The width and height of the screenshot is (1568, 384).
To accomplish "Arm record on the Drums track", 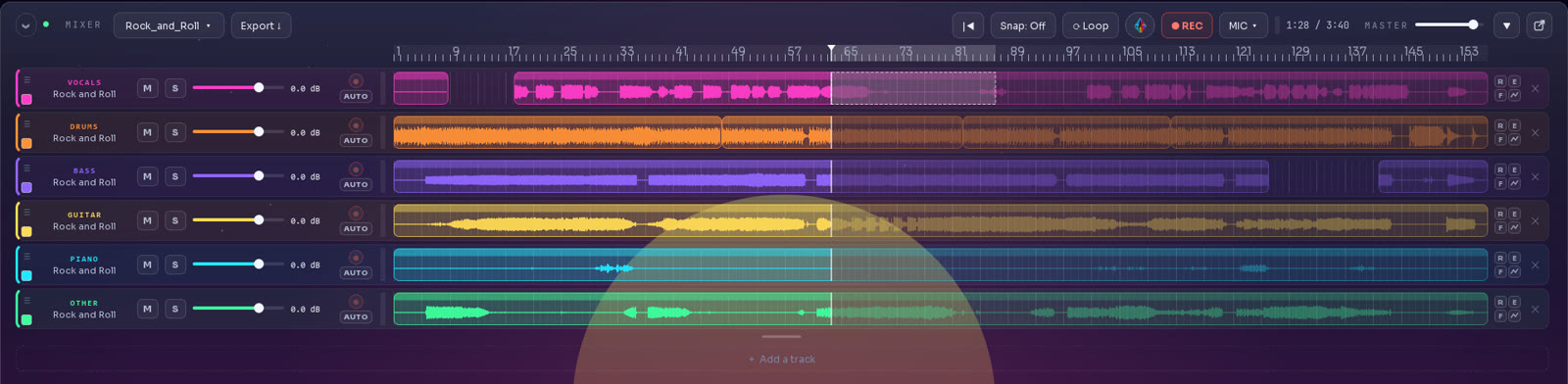I will tap(356, 125).
